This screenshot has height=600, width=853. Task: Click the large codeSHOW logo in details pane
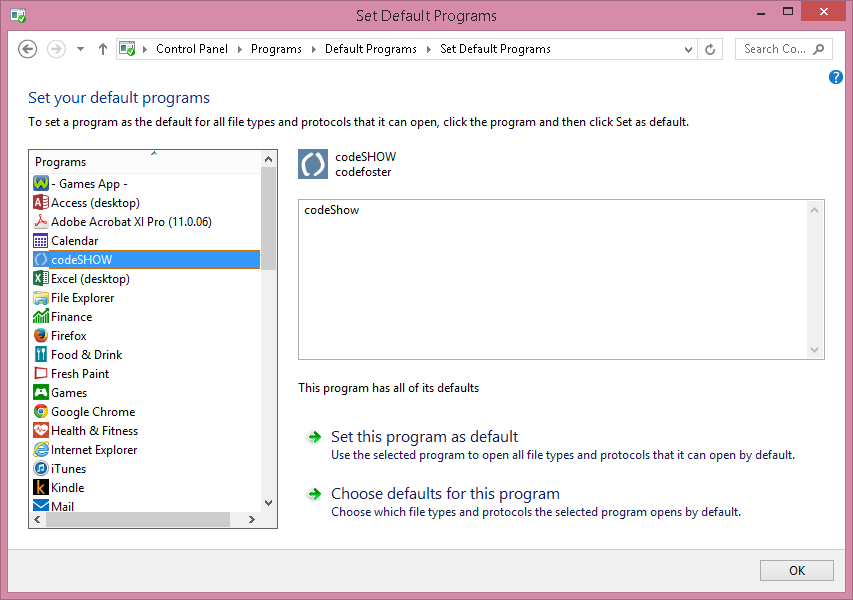[313, 164]
